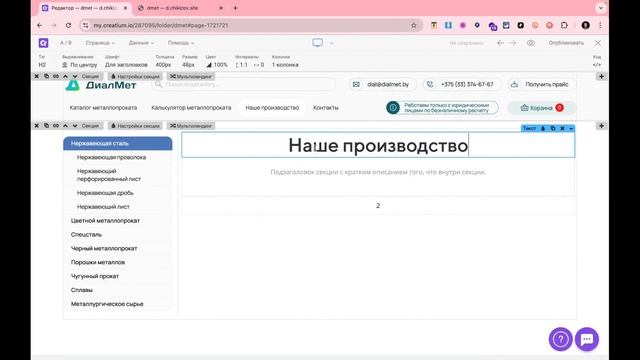The height and width of the screenshot is (360, 640).
Task: Click the dial@dialmet.by email button
Action: [382, 84]
